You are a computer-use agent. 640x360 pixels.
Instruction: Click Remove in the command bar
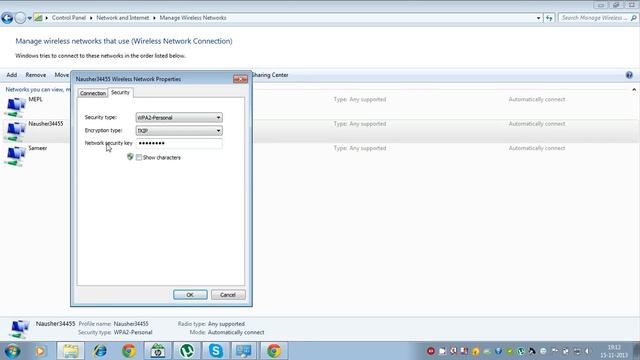coord(36,75)
